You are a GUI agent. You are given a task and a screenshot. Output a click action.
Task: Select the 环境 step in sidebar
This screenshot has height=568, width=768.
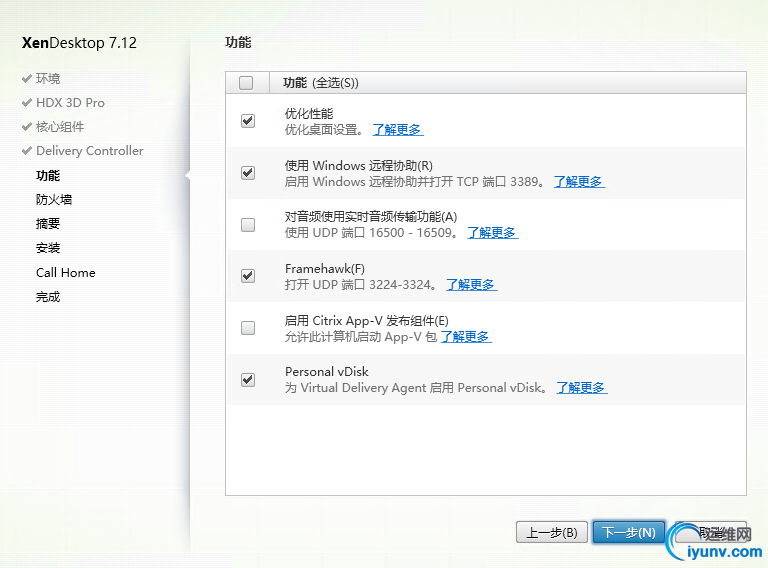(48, 78)
